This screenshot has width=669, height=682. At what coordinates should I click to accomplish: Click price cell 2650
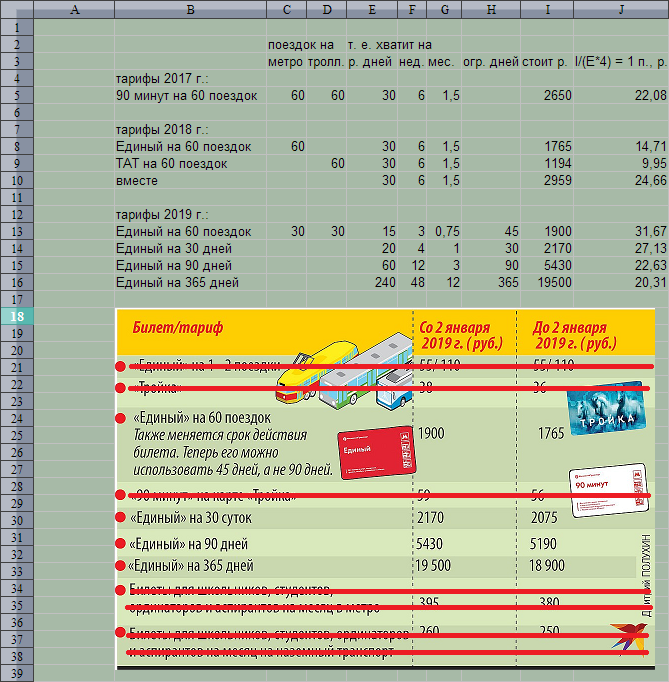547,96
